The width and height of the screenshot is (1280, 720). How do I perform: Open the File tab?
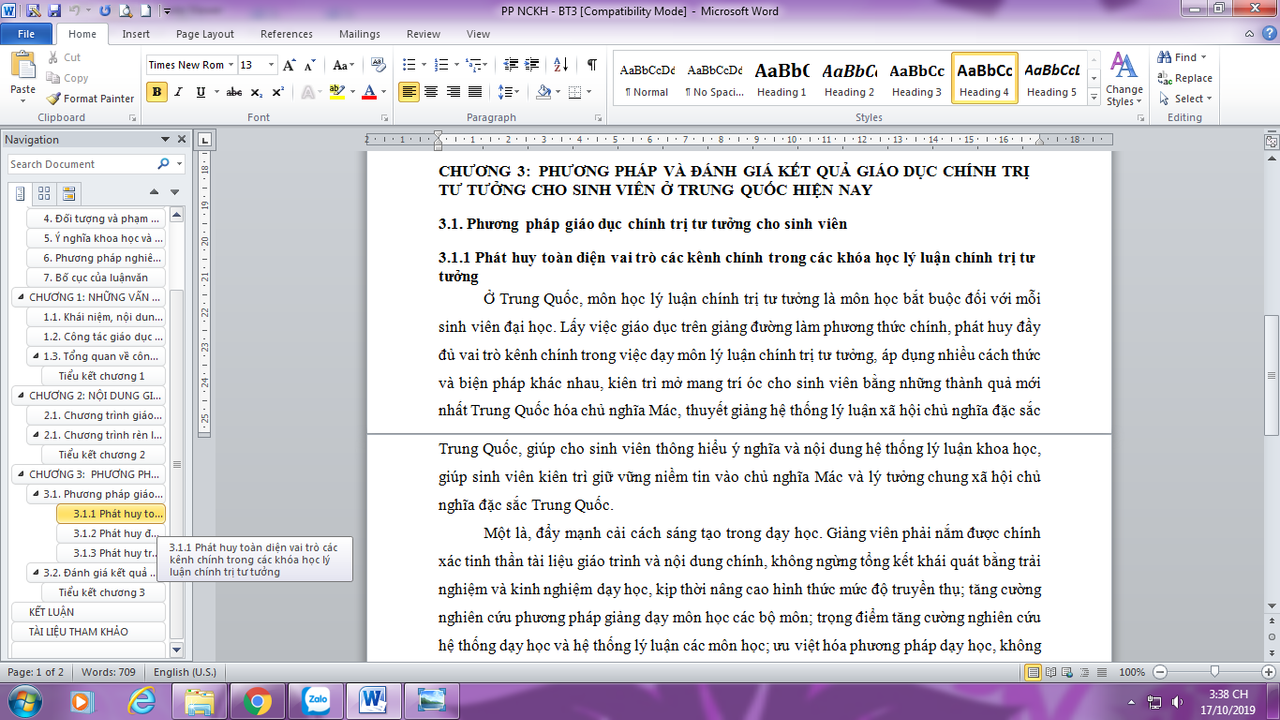26,34
